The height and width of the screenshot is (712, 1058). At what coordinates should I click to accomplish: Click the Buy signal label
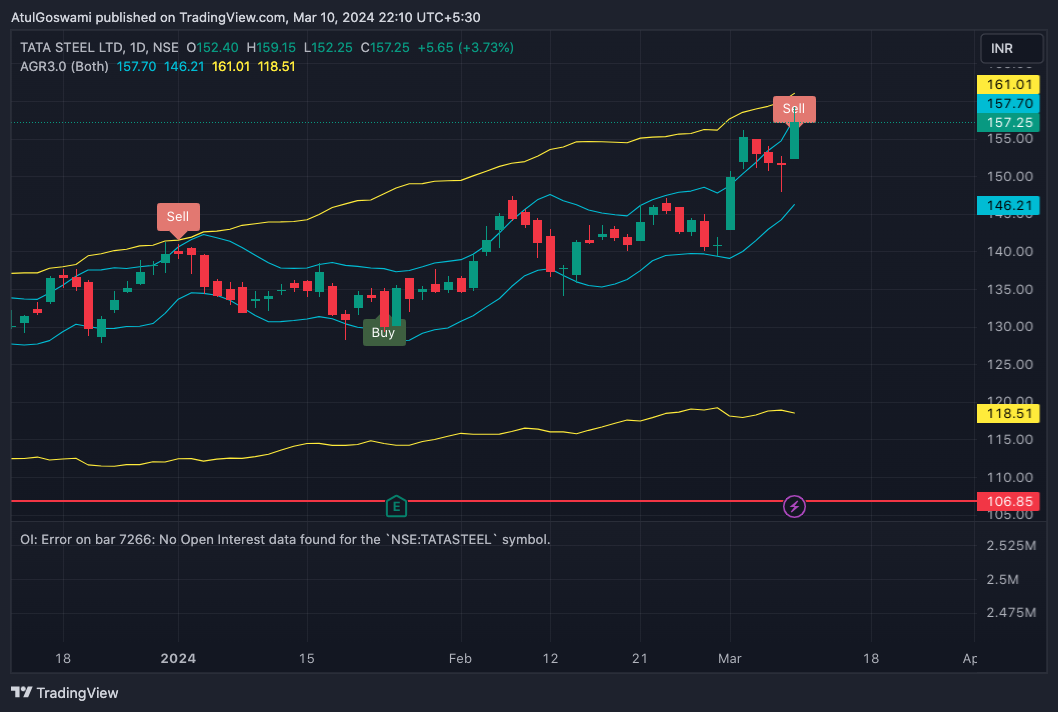(384, 333)
